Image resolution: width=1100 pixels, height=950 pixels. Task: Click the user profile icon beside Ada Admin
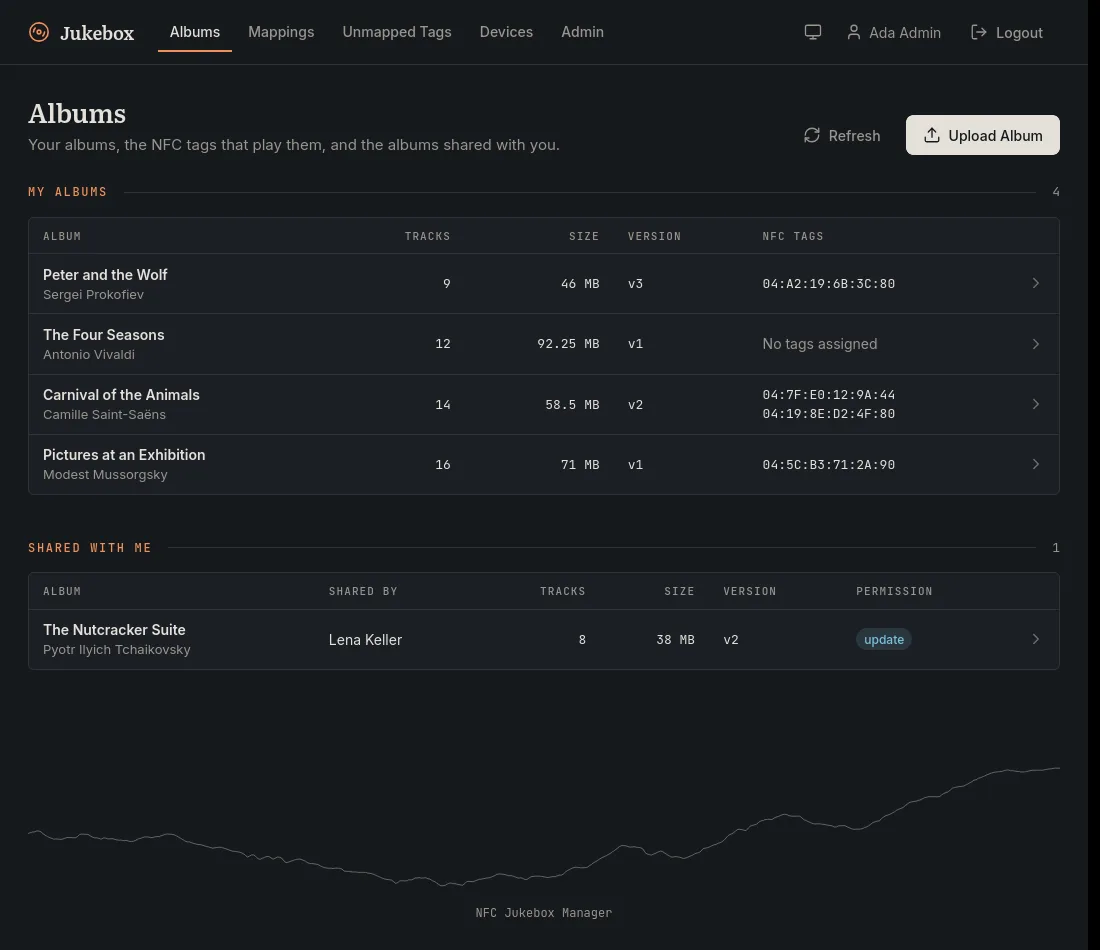click(854, 32)
